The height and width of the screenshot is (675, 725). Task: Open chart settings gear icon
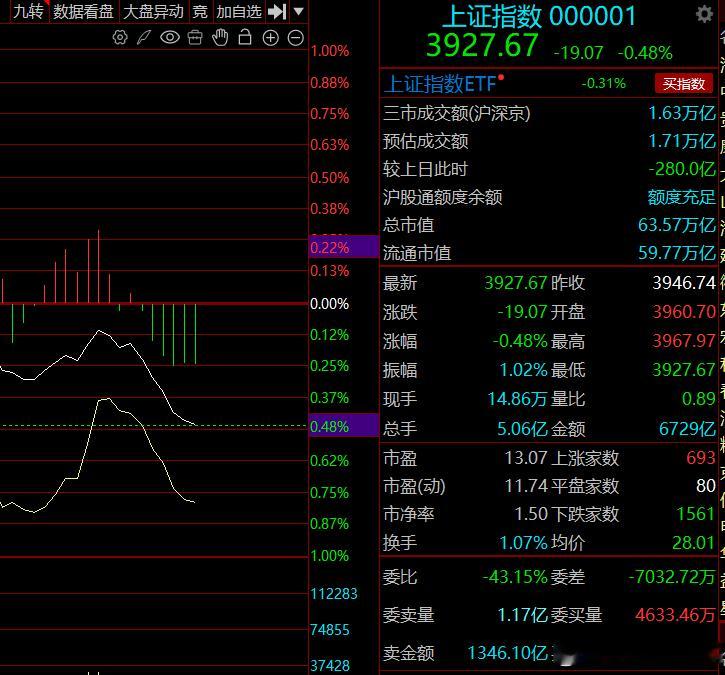tap(120, 37)
